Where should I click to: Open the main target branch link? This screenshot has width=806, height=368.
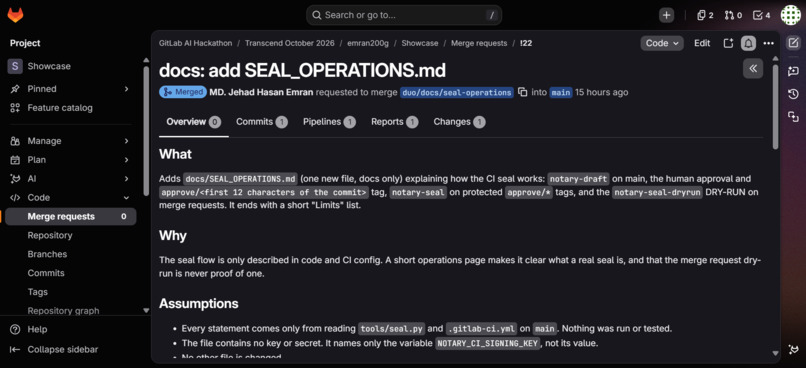(560, 93)
